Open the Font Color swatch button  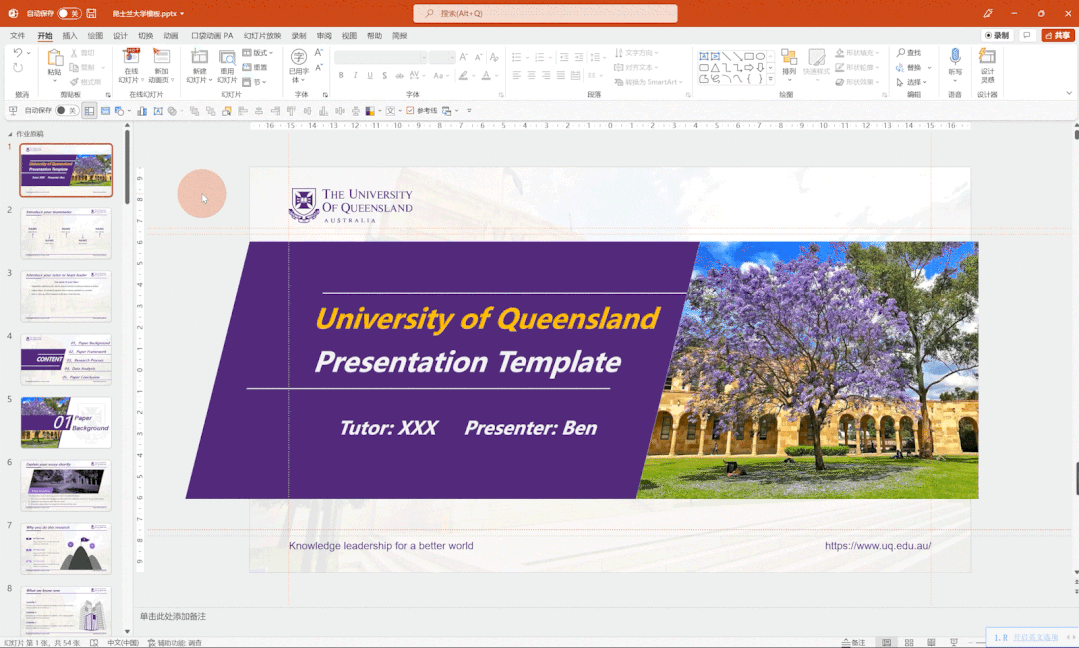tap(486, 76)
